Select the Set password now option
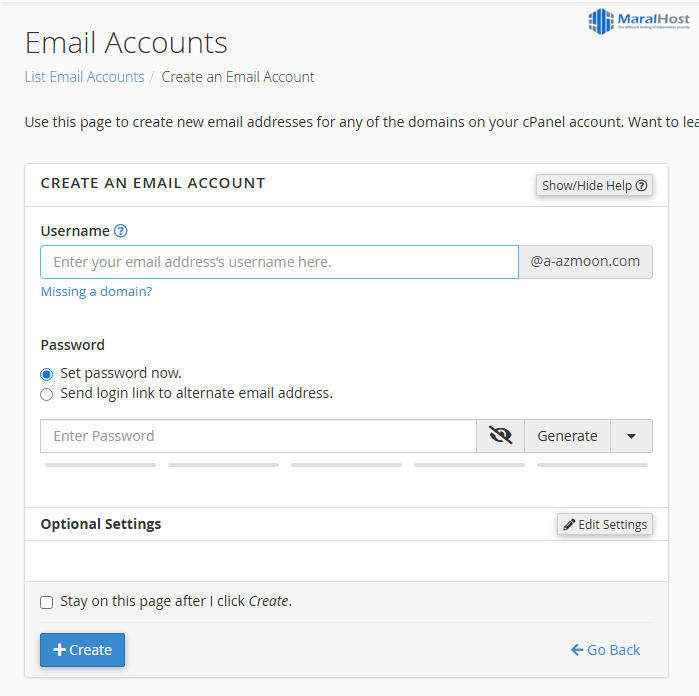 tap(47, 374)
